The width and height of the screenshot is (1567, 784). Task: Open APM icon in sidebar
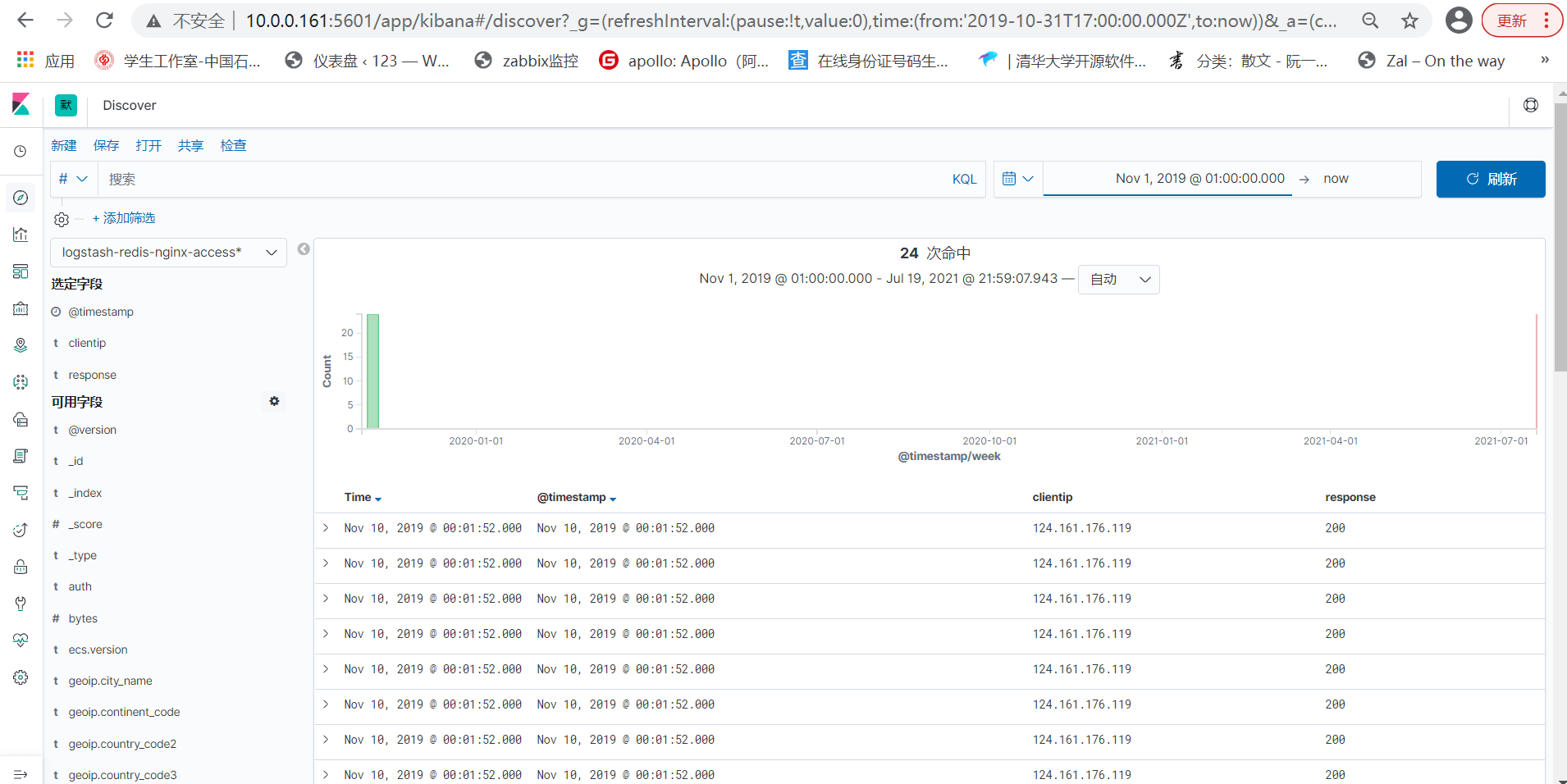pyautogui.click(x=21, y=493)
